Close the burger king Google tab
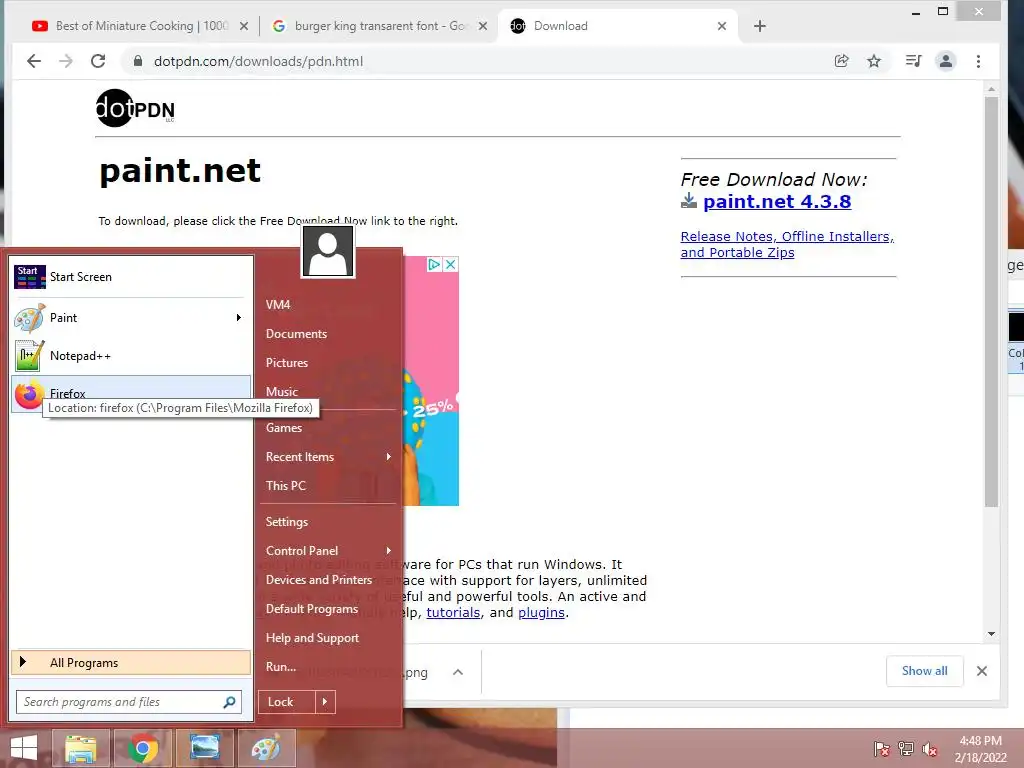Viewport: 1024px width, 768px height. click(483, 26)
